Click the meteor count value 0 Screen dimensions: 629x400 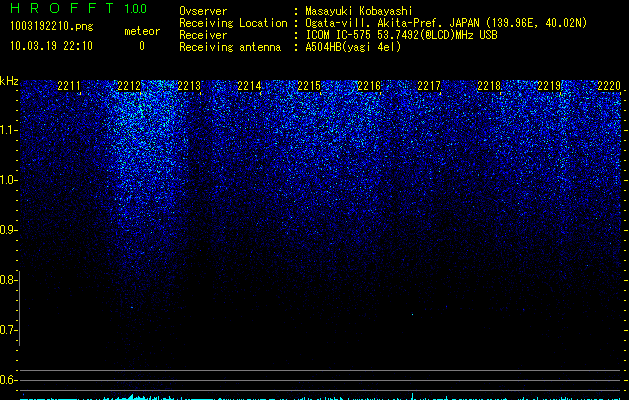(142, 46)
